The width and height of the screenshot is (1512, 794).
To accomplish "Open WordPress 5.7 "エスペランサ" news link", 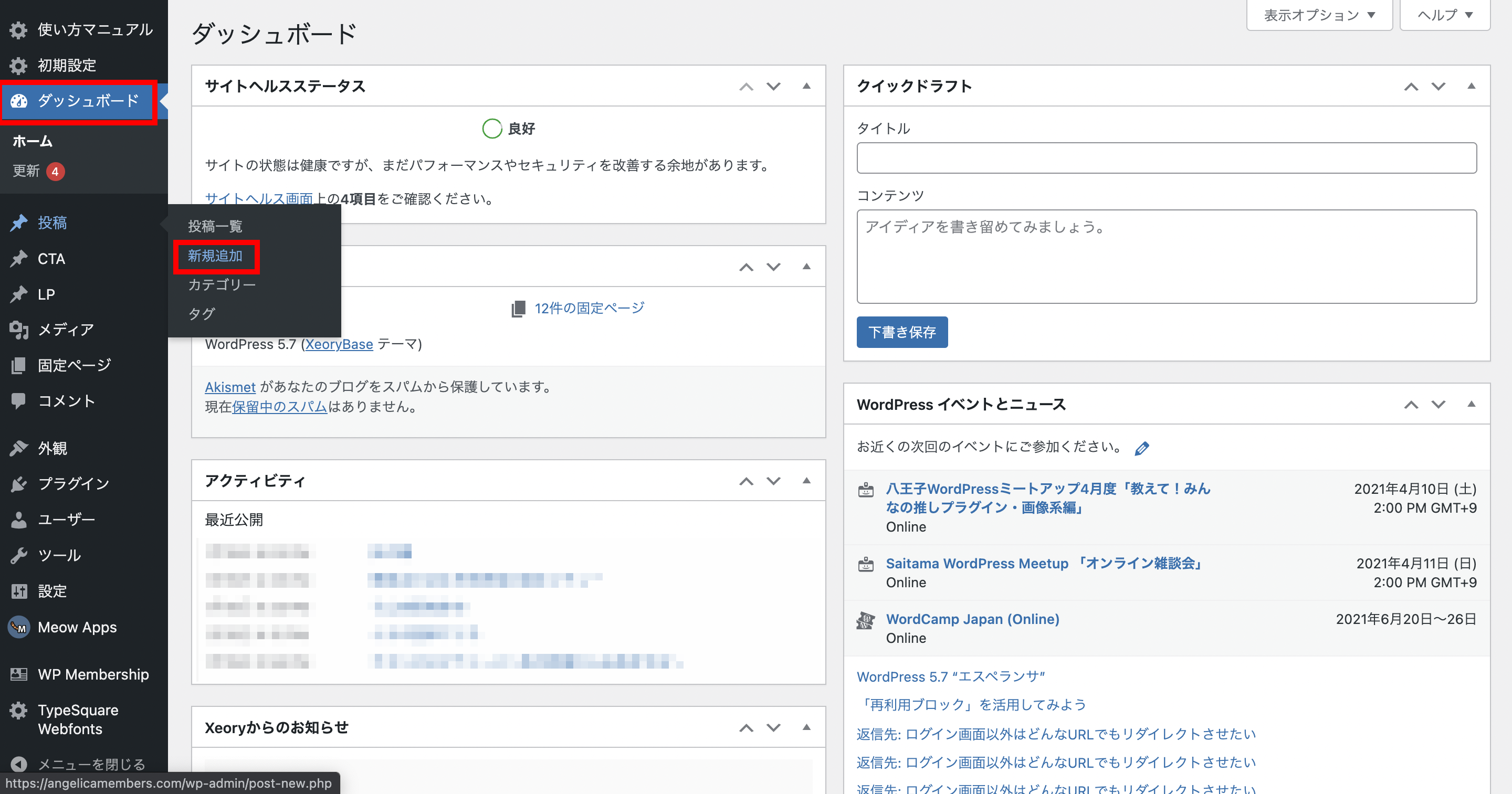I will [951, 676].
